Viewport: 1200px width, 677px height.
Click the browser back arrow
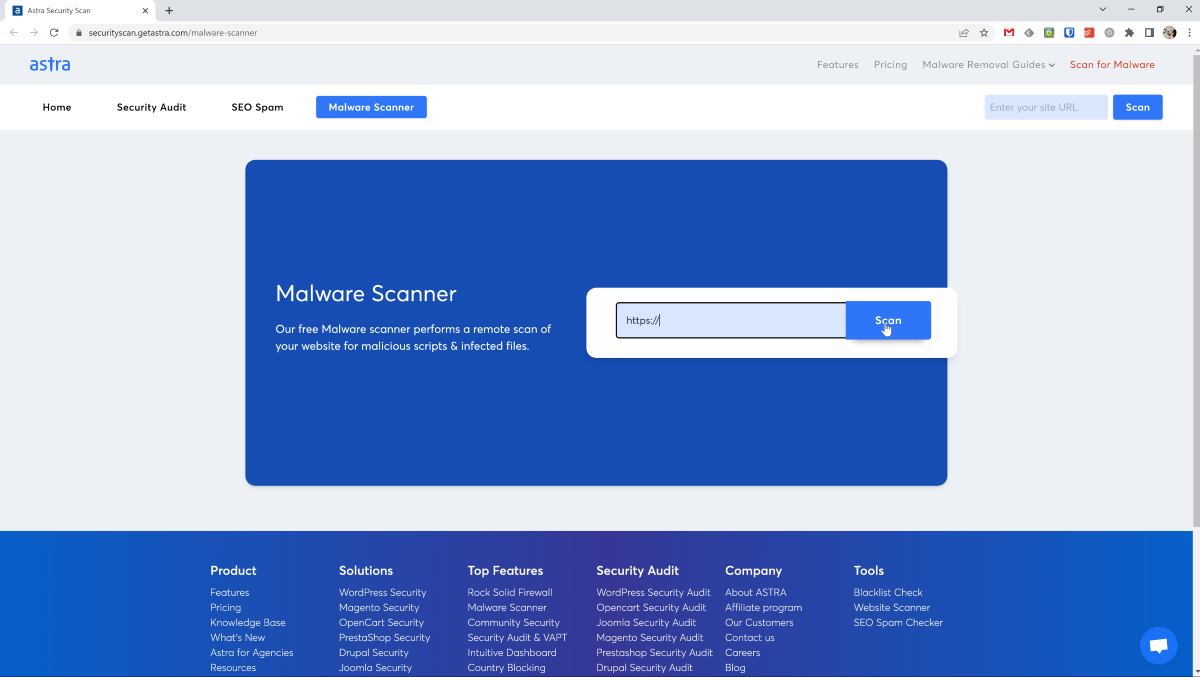pos(14,32)
